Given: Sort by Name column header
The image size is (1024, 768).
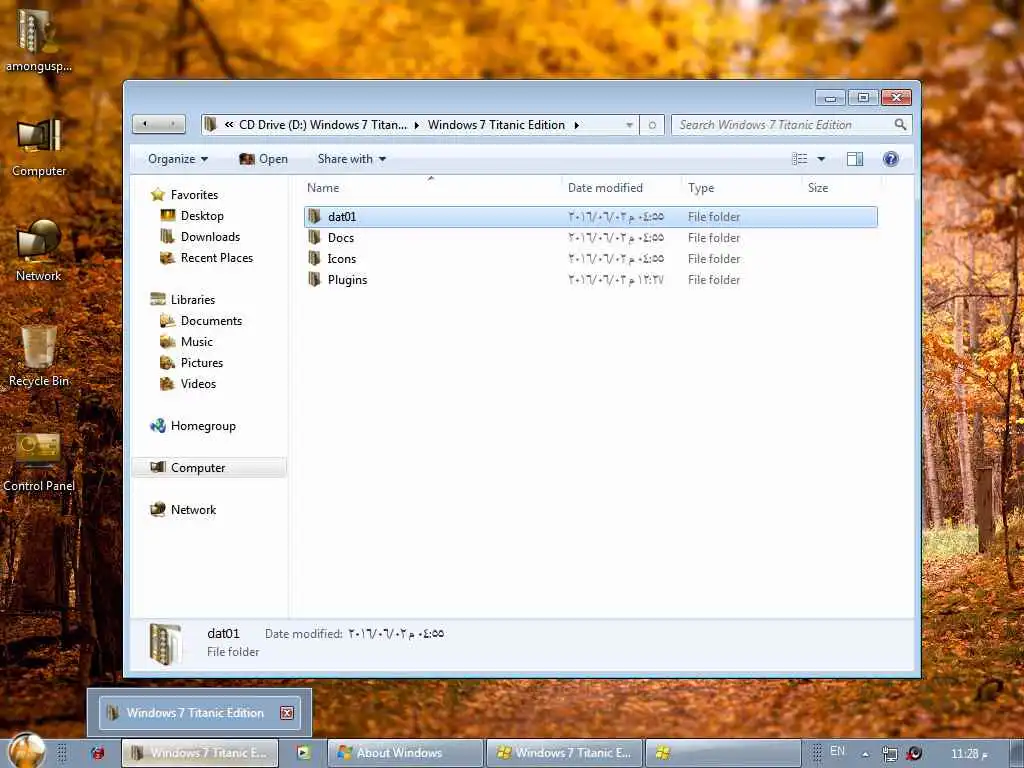Looking at the screenshot, I should (323, 187).
